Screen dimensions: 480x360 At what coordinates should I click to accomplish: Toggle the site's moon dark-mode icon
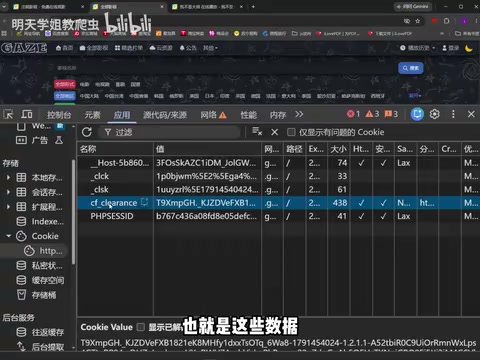pyautogui.click(x=469, y=48)
